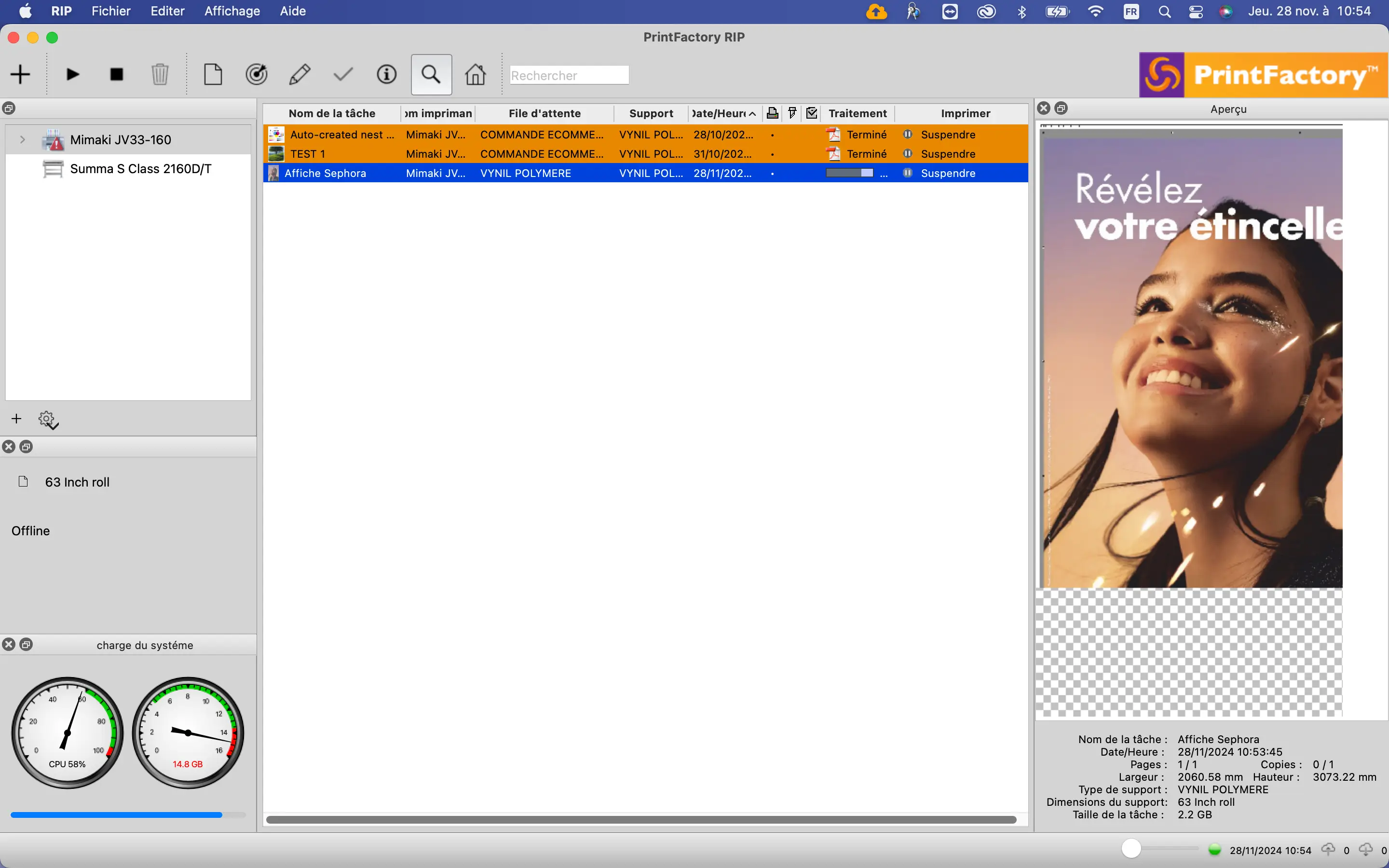Select the pencil edit tool
The height and width of the screenshot is (868, 1389).
tap(300, 75)
